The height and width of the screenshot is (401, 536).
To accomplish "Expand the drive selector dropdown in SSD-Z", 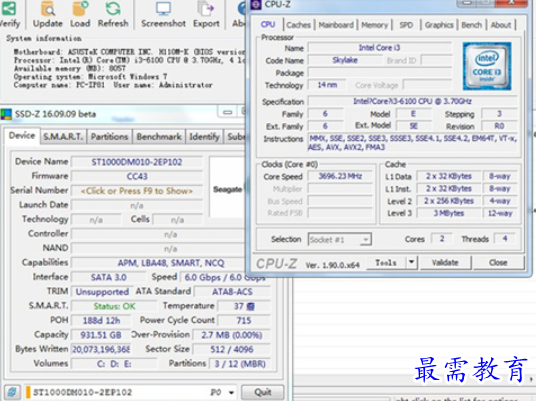I will click(x=231, y=392).
